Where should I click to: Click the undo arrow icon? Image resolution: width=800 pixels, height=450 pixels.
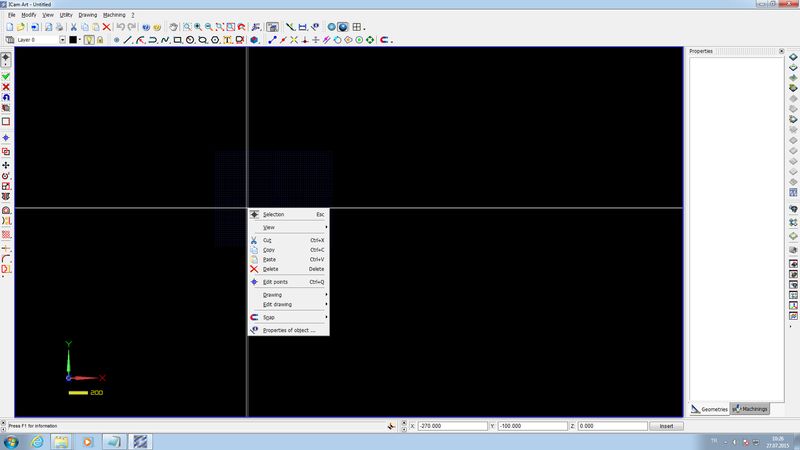pyautogui.click(x=120, y=27)
